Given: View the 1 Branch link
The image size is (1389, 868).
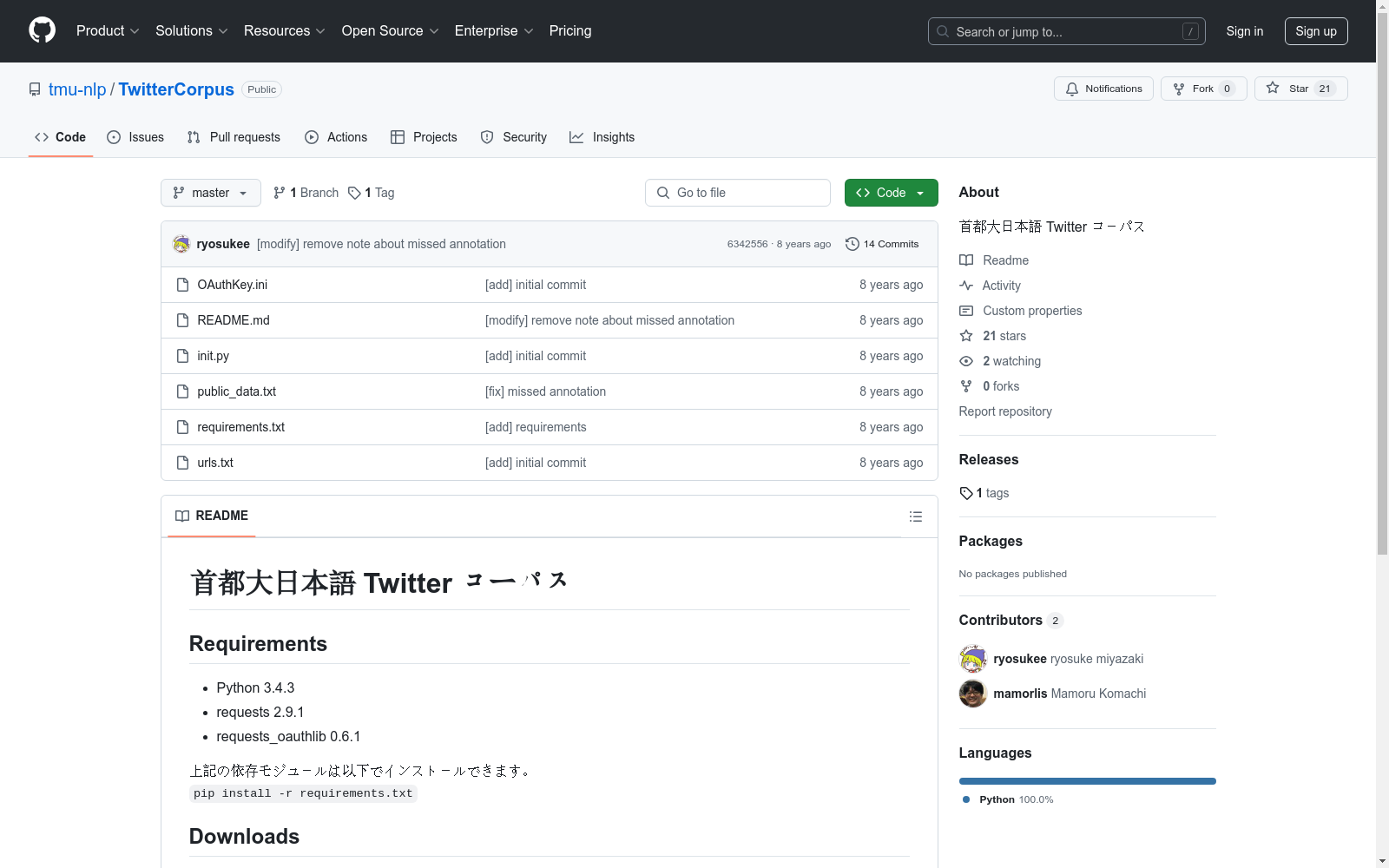Looking at the screenshot, I should pyautogui.click(x=306, y=193).
